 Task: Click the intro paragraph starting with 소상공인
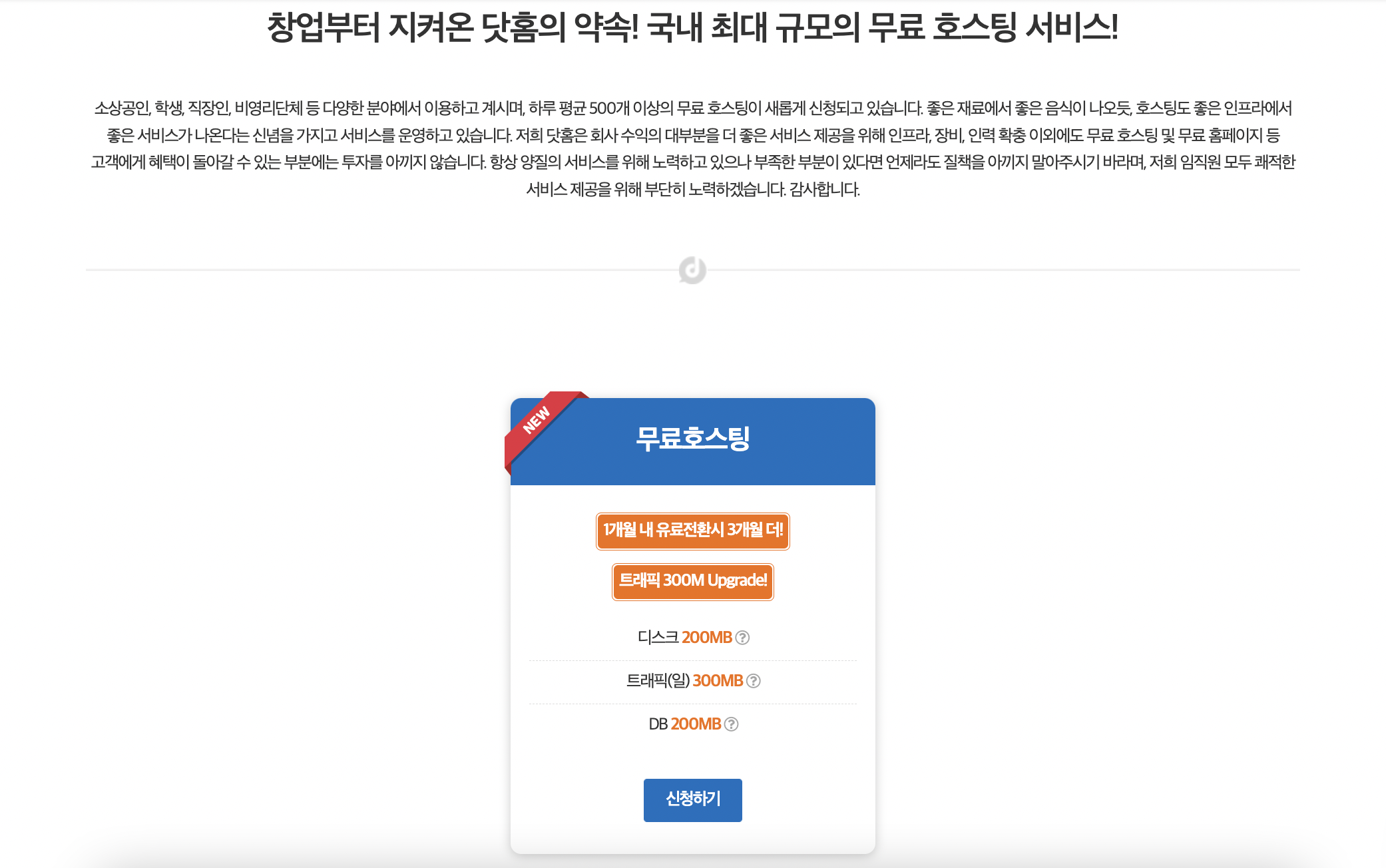coord(692,148)
